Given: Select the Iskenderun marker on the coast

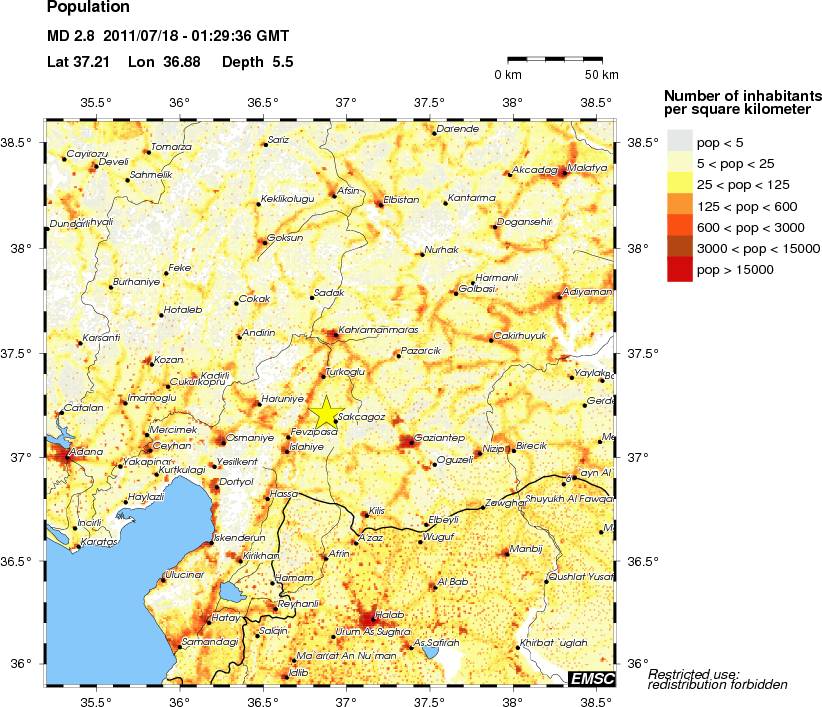Looking at the screenshot, I should coord(208,542).
